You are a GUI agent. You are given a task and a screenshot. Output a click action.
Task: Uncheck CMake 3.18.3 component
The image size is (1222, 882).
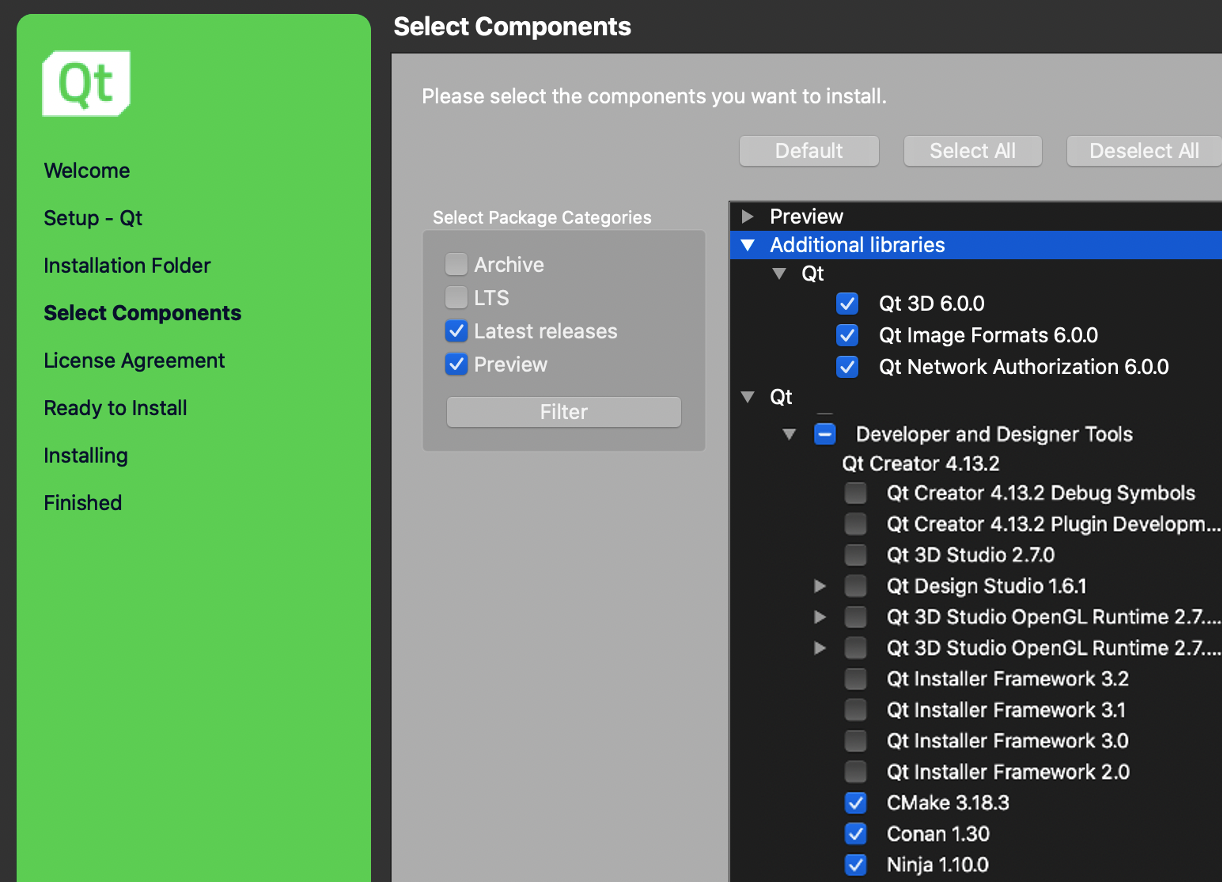856,803
